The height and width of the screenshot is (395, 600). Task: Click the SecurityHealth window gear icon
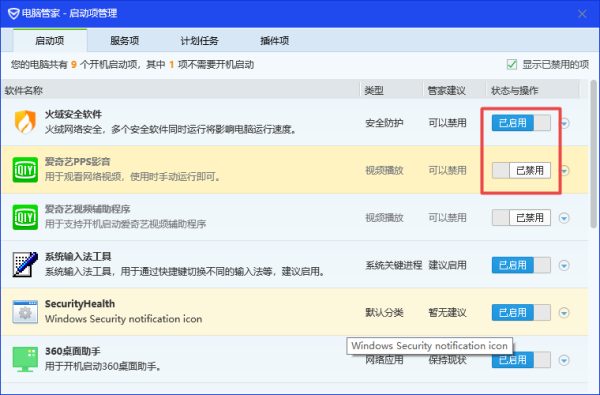tap(25, 312)
